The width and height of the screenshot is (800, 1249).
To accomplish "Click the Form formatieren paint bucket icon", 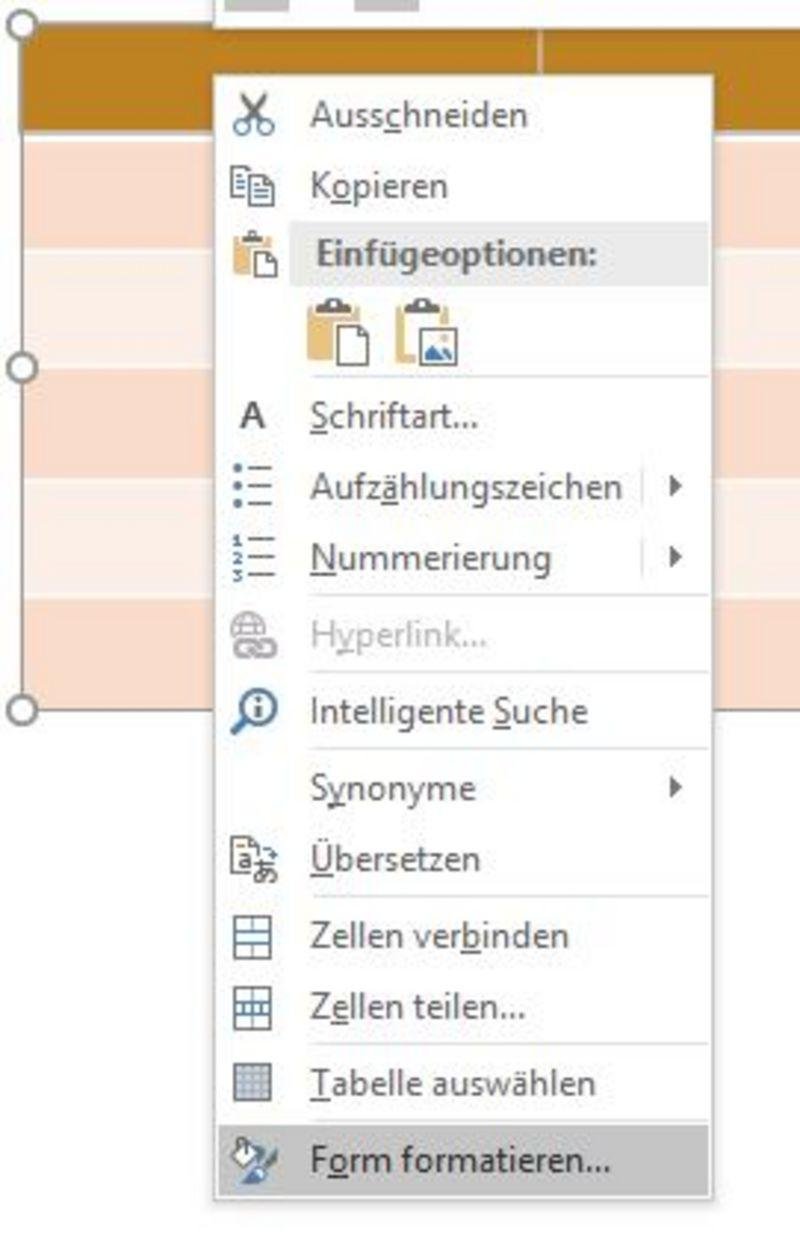I will pos(253,1161).
